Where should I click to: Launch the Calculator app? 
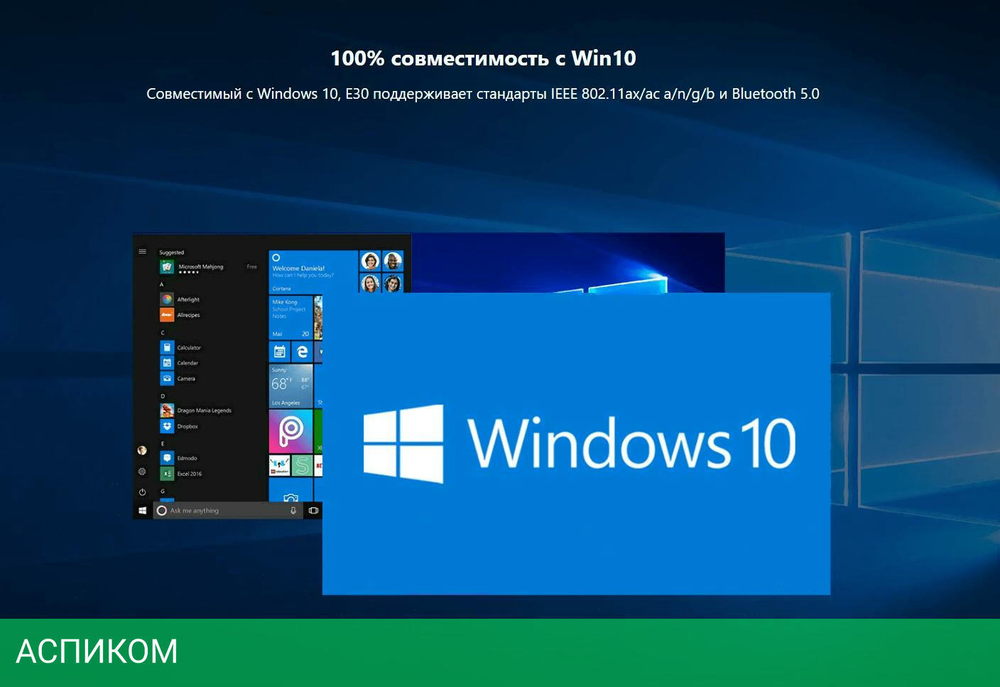click(x=180, y=348)
